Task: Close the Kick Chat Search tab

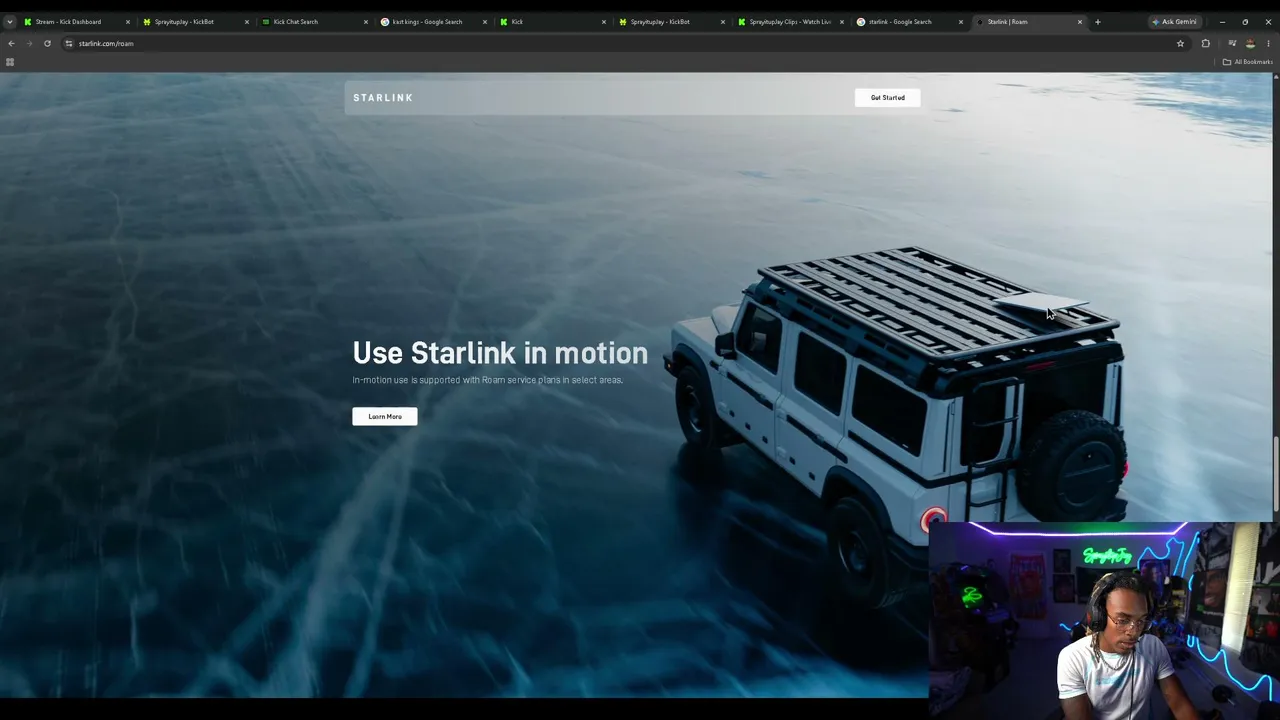Action: 365,22
